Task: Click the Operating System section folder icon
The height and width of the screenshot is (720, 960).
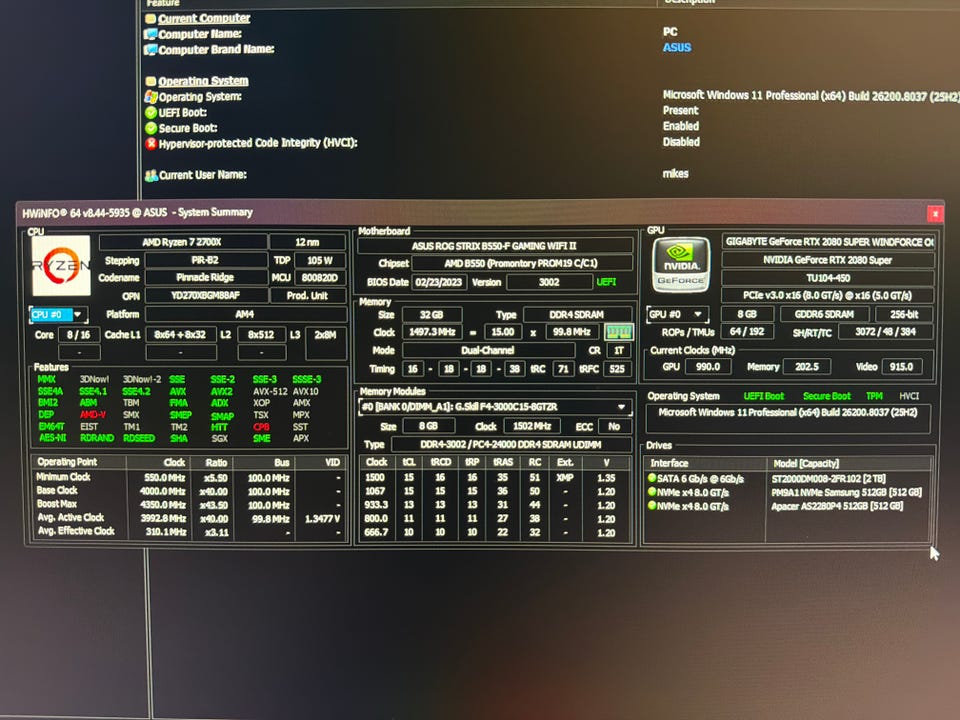Action: [x=151, y=81]
